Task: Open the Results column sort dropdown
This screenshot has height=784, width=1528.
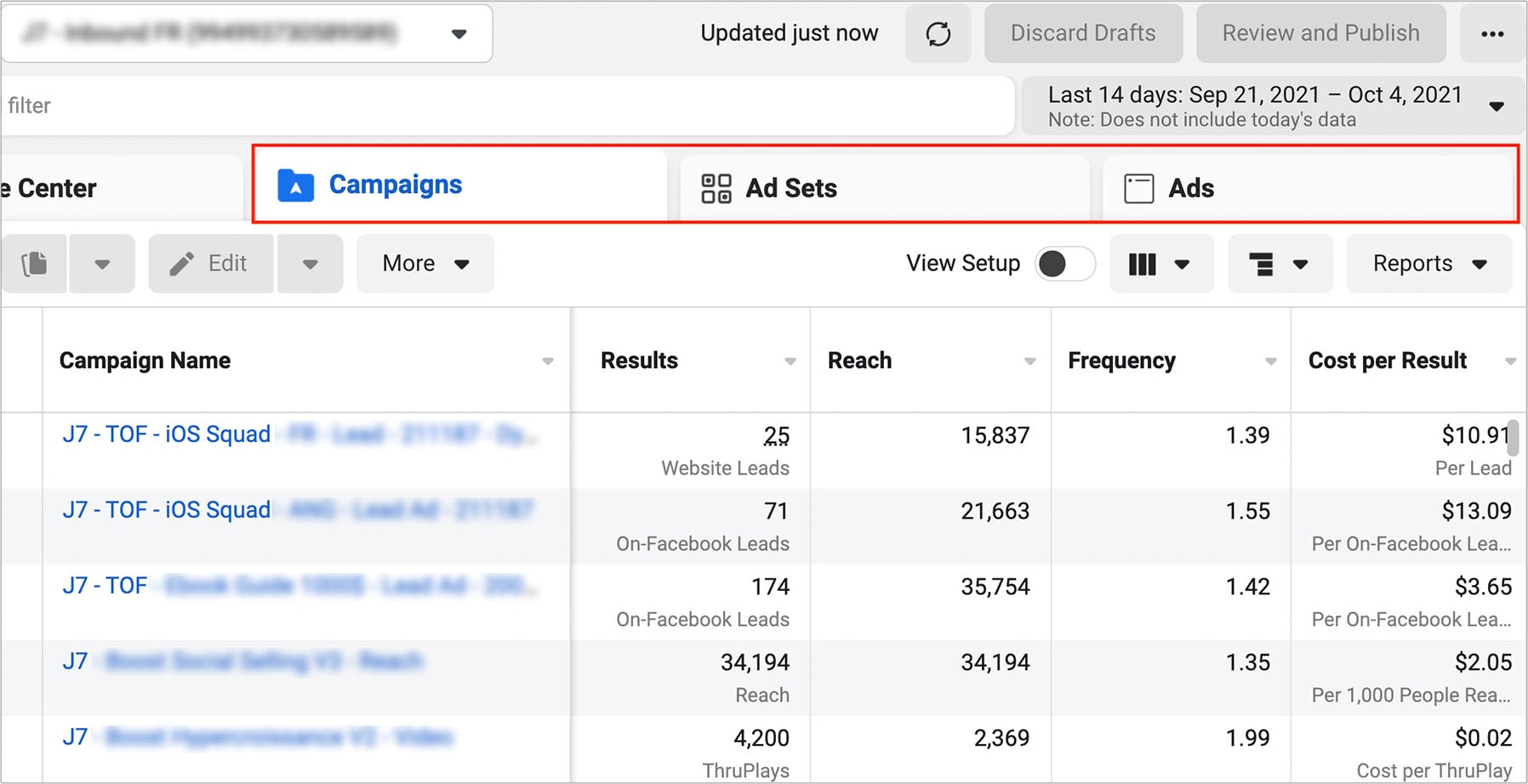Action: 790,361
